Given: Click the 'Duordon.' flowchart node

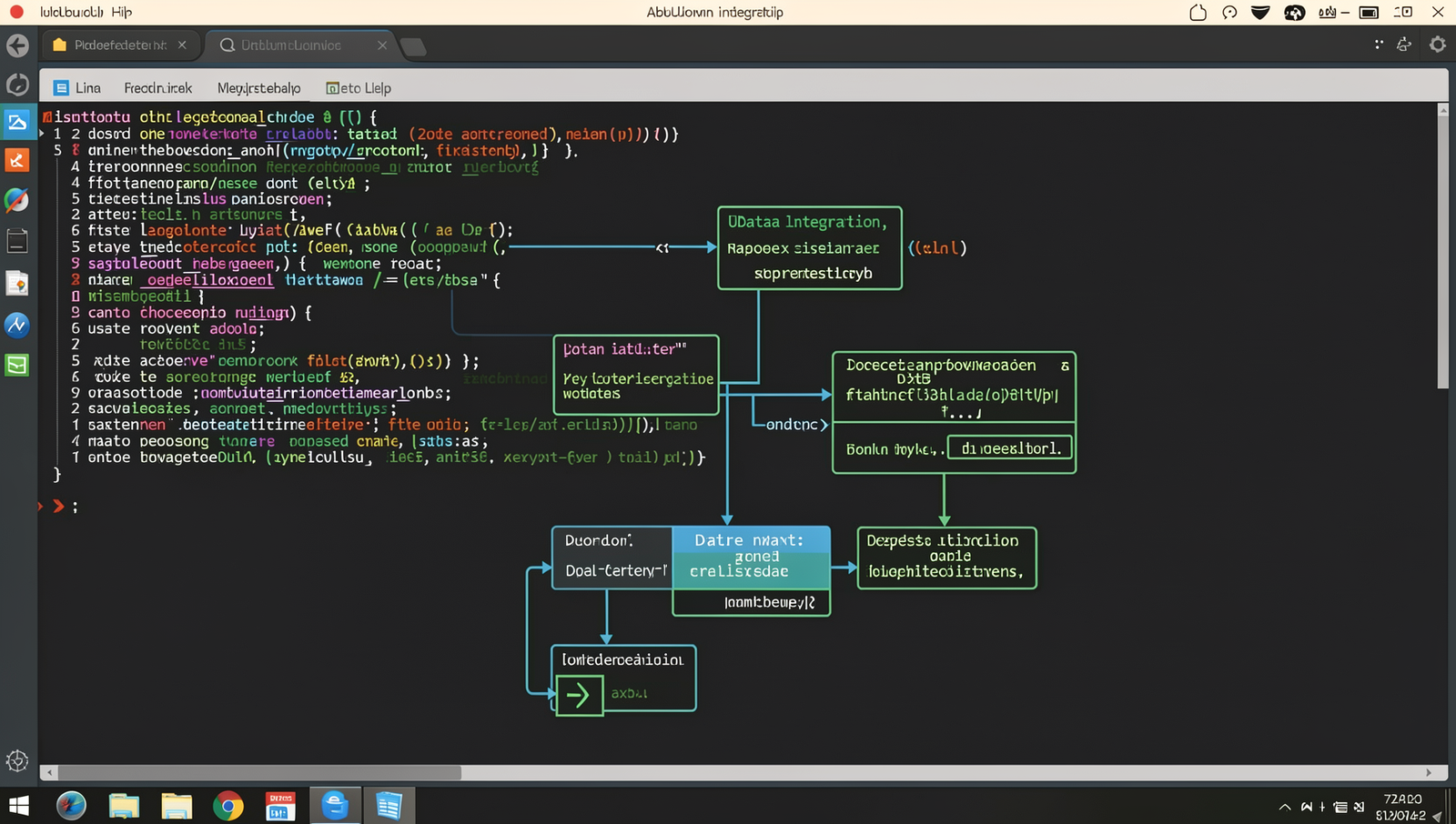Looking at the screenshot, I should 612,557.
